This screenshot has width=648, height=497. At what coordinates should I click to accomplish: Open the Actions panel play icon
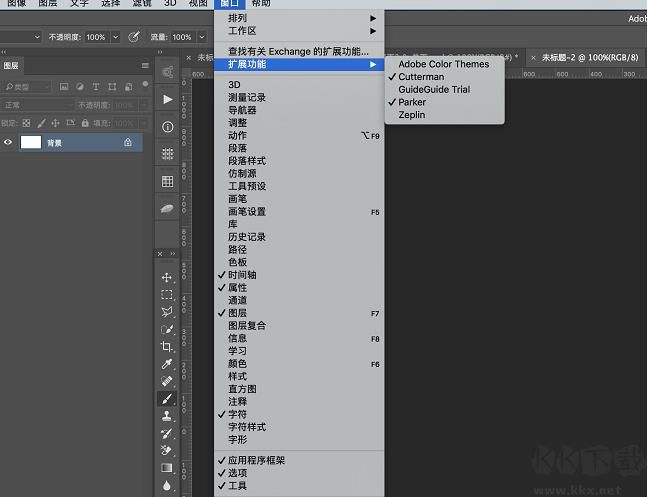167,100
